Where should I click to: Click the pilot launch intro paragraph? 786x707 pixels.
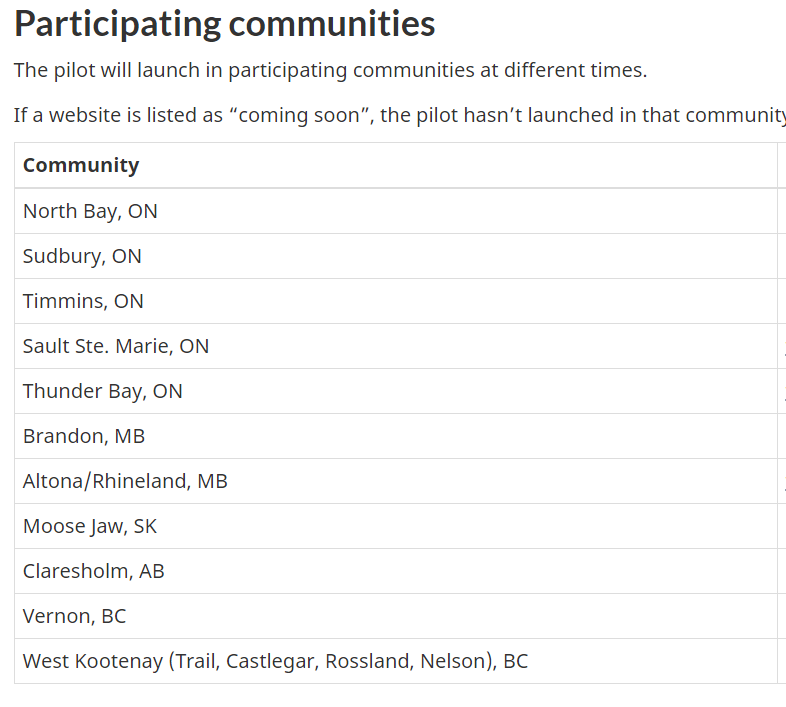pyautogui.click(x=330, y=70)
